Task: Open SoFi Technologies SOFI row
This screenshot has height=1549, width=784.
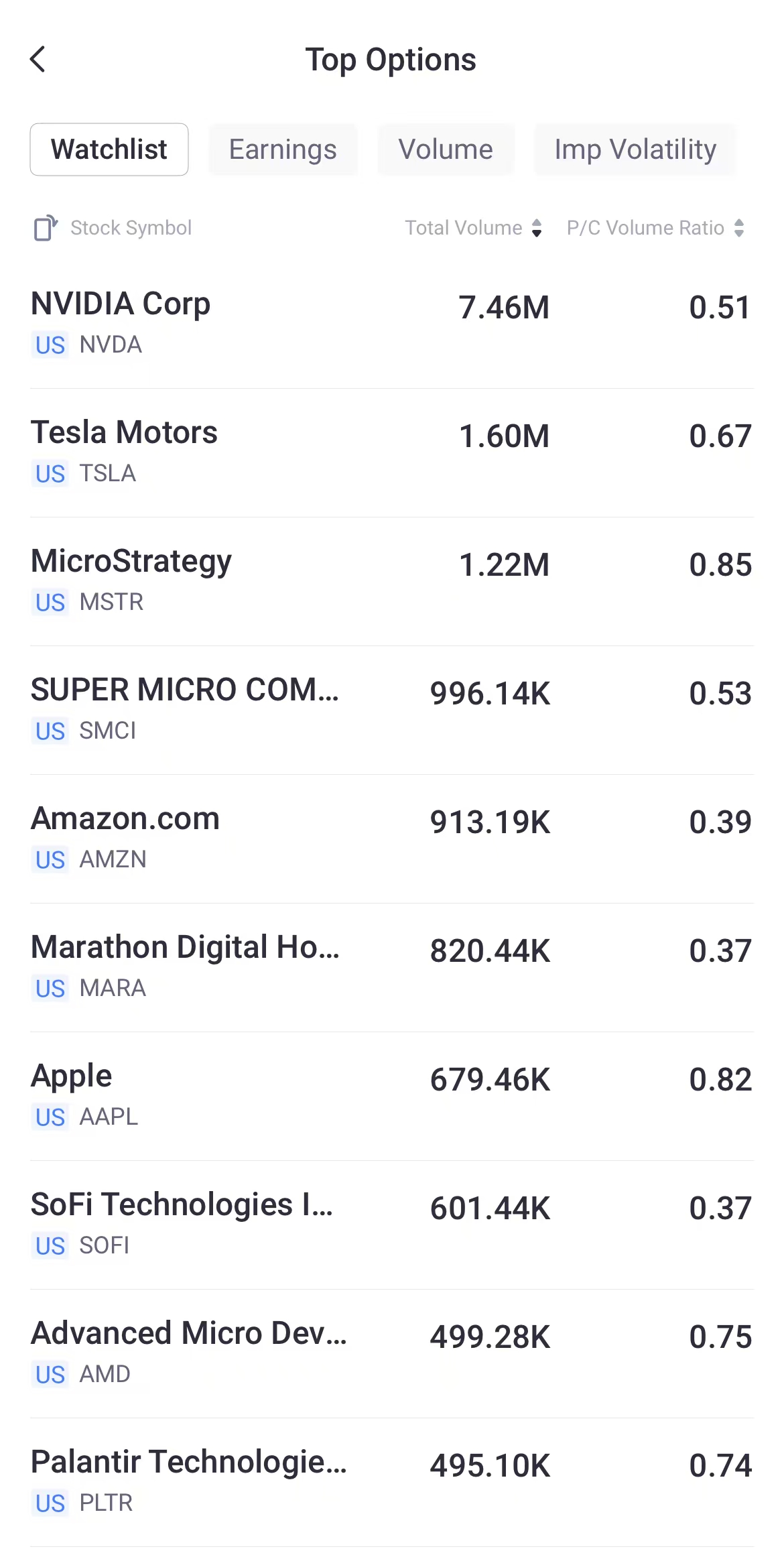Action: pyautogui.click(x=392, y=1224)
